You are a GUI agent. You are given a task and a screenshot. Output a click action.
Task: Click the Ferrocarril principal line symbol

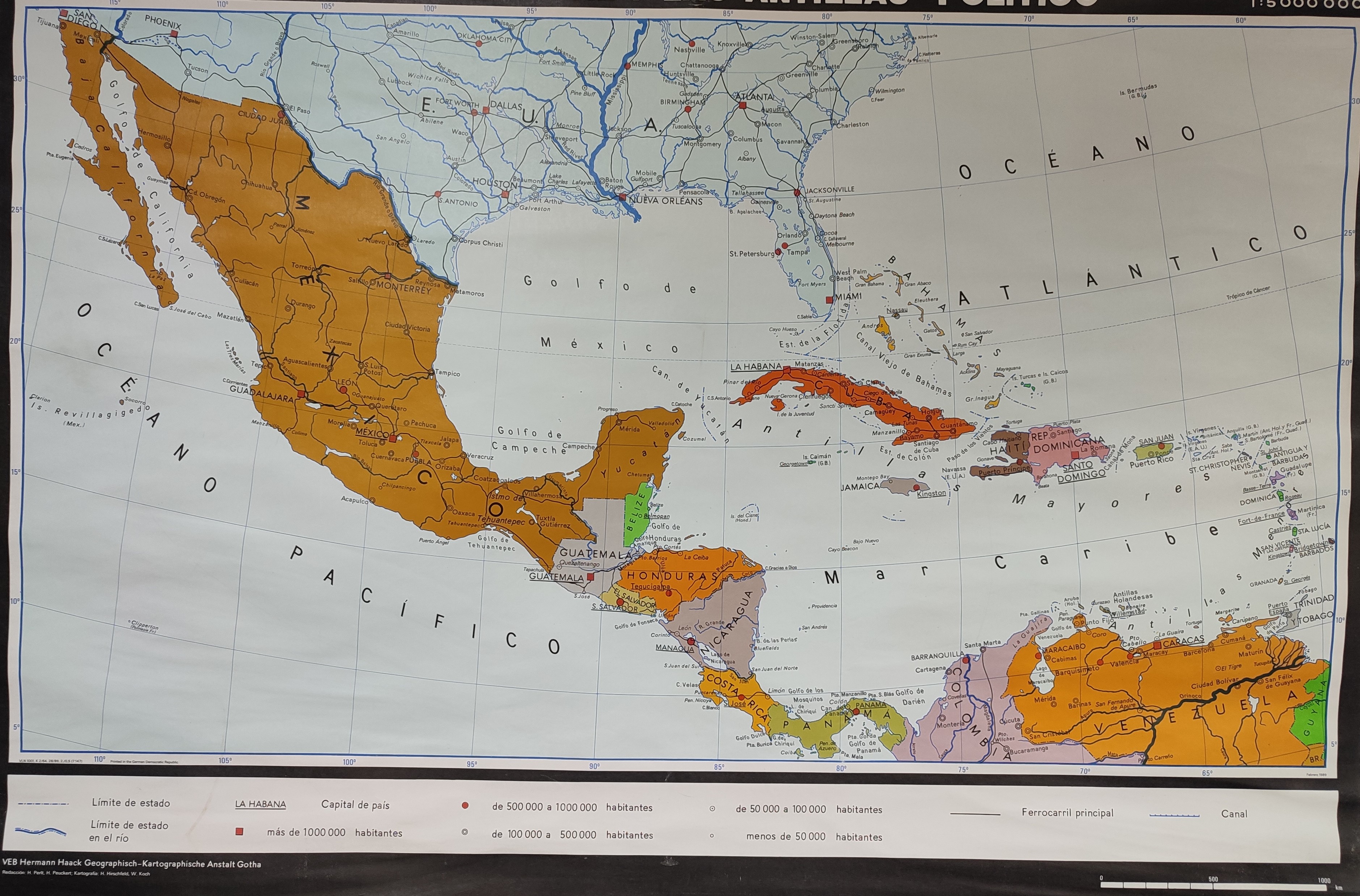point(976,814)
